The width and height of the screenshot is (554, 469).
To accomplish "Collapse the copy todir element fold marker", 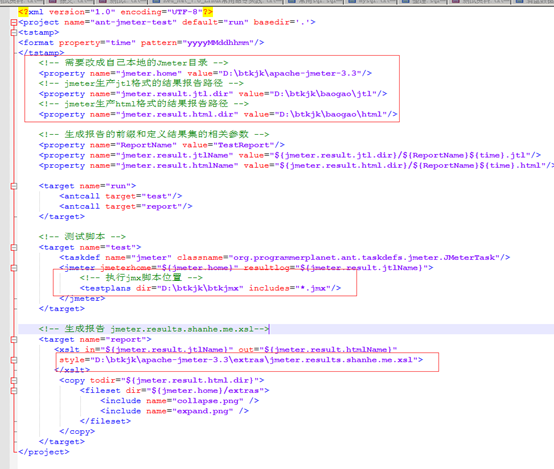I will (14, 381).
